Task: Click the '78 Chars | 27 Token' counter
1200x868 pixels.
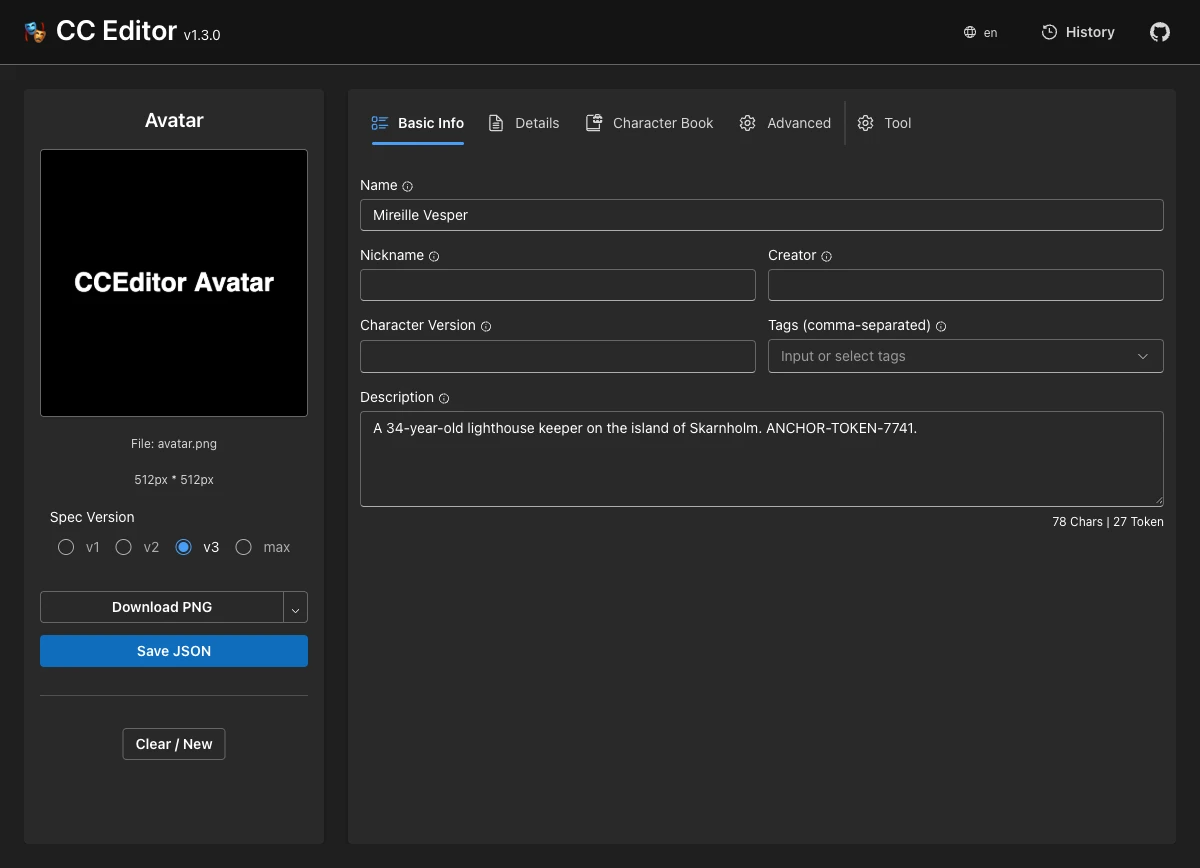Action: [1108, 522]
